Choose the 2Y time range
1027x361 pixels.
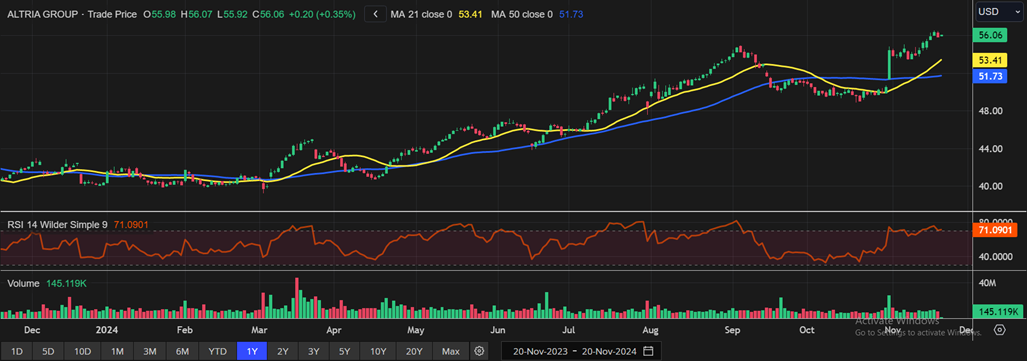[x=283, y=351]
